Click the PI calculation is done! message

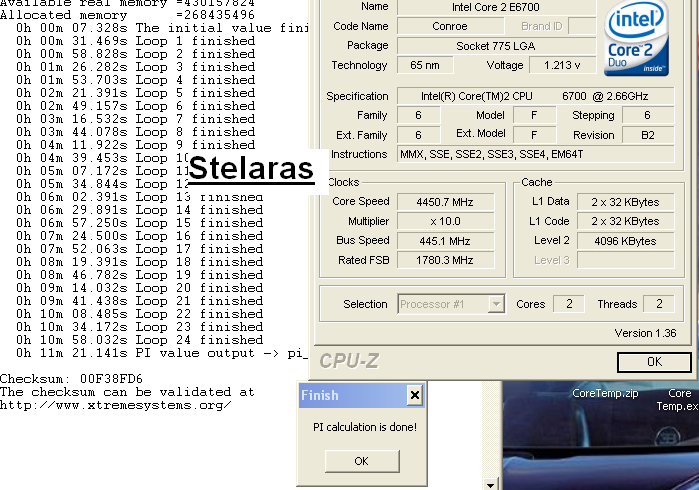click(x=365, y=427)
